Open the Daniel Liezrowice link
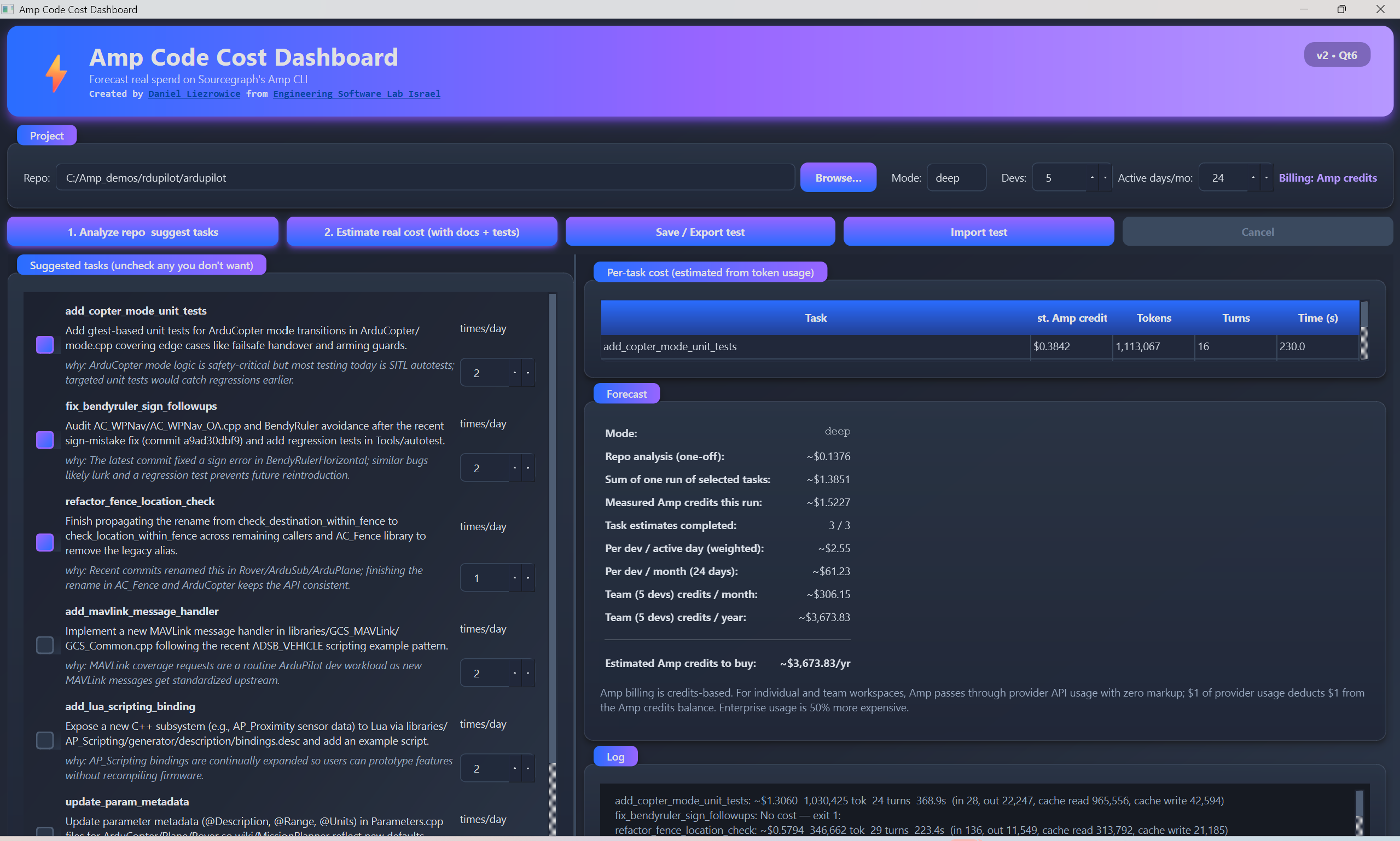 (x=194, y=94)
